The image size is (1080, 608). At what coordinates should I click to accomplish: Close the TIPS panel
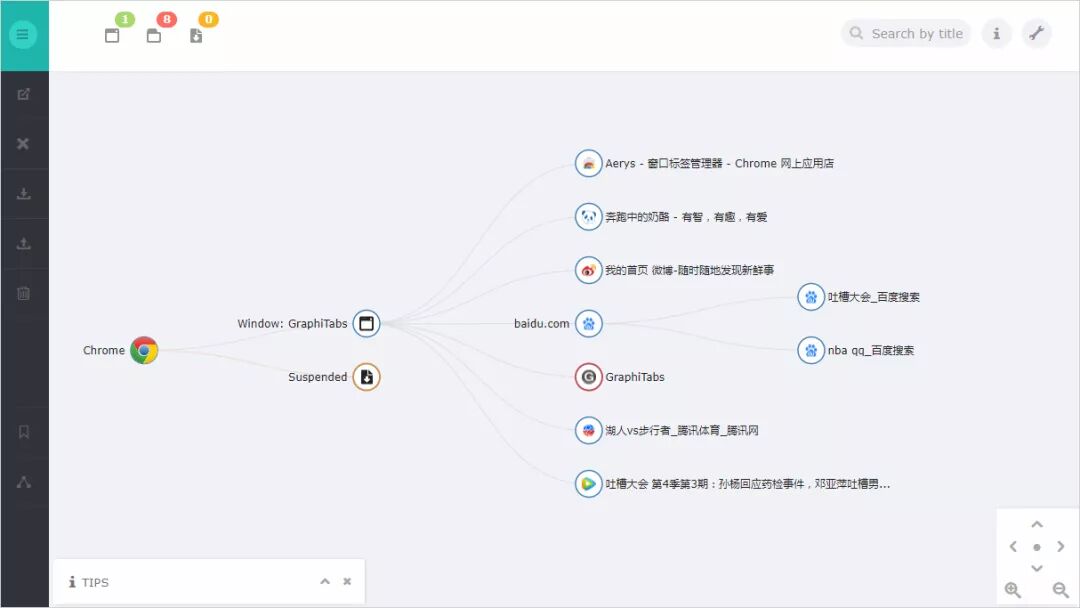(x=347, y=581)
